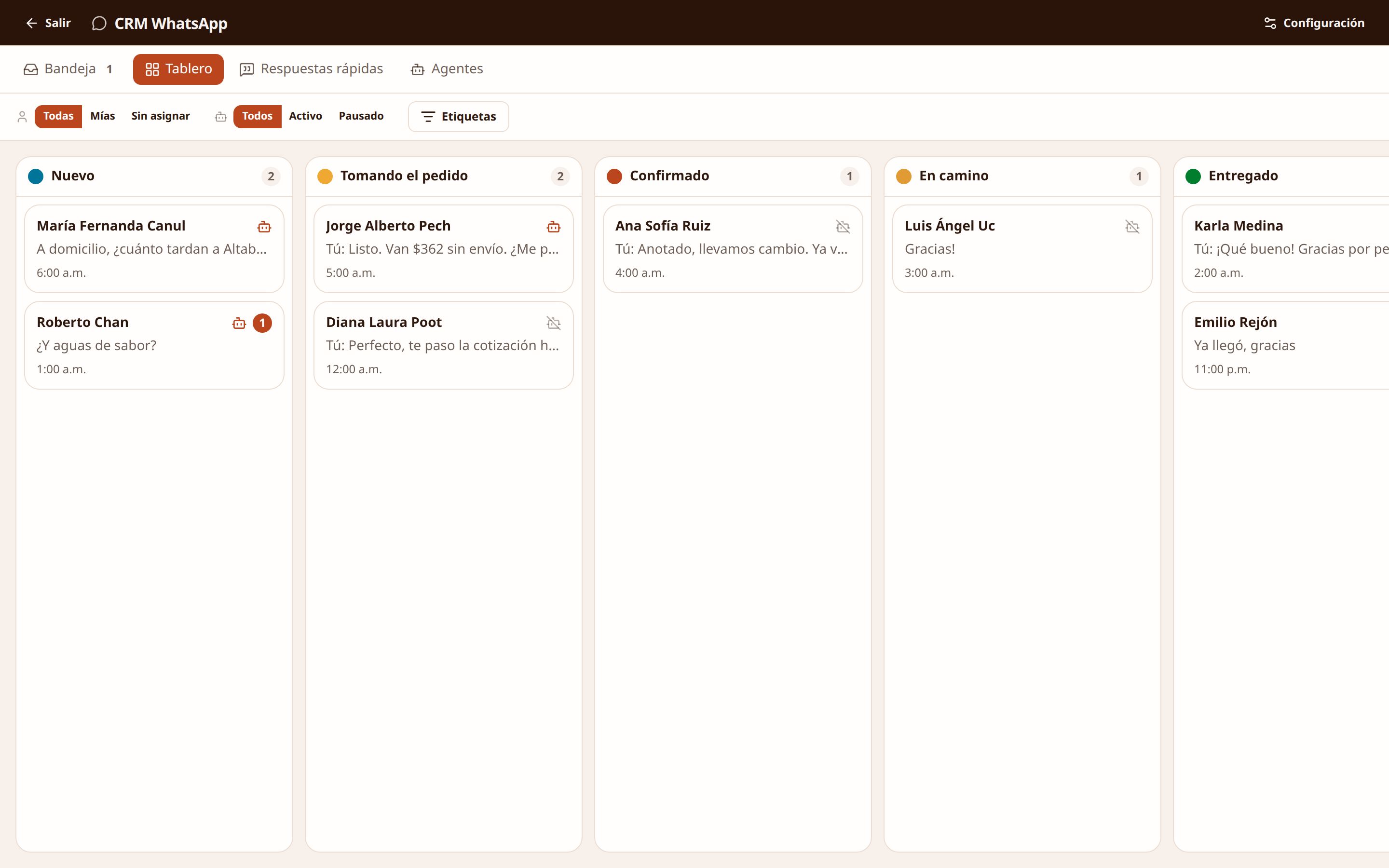The height and width of the screenshot is (868, 1389).
Task: Filter by Activo bot status
Action: click(x=305, y=116)
